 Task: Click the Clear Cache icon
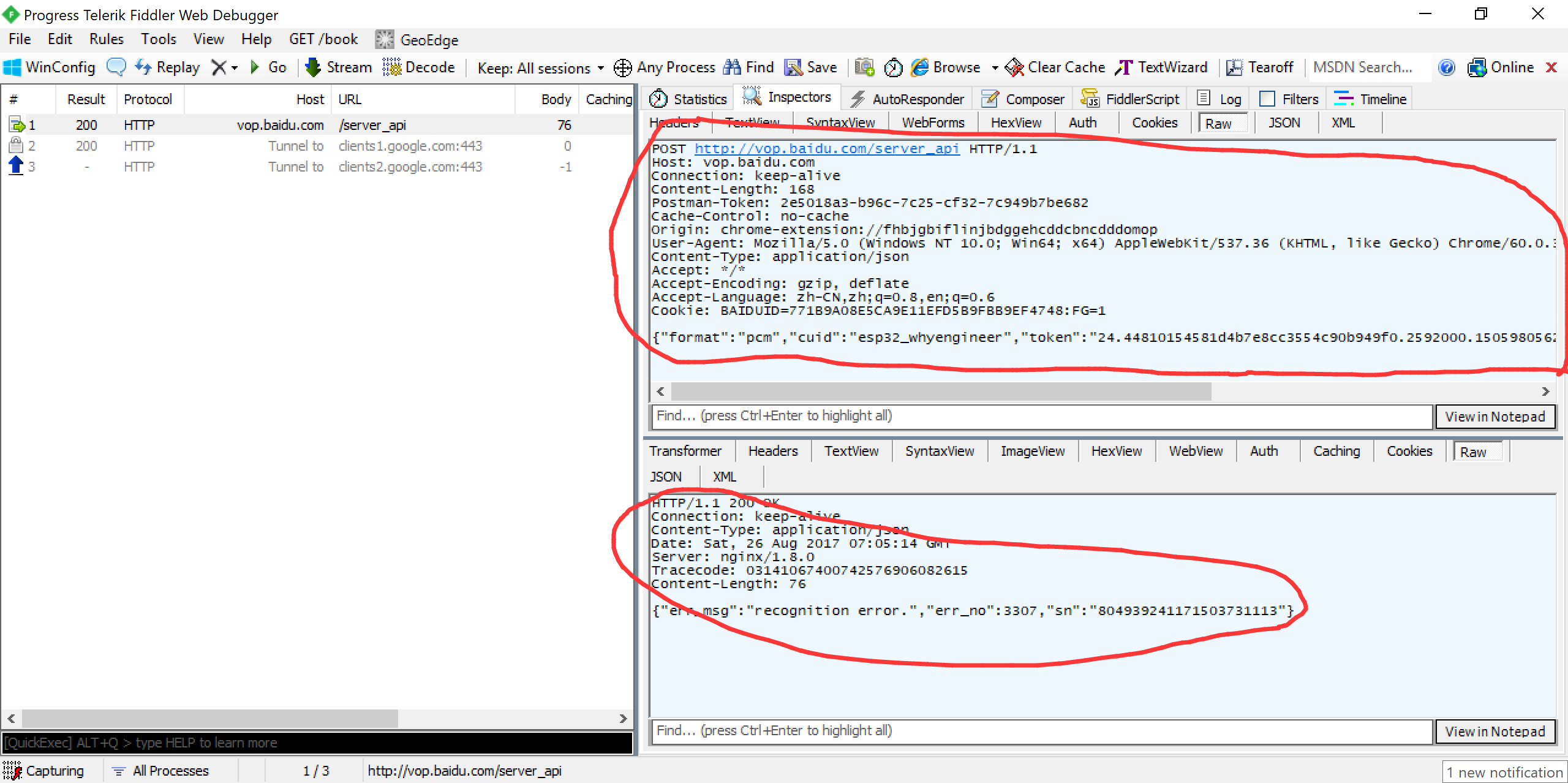[1014, 67]
